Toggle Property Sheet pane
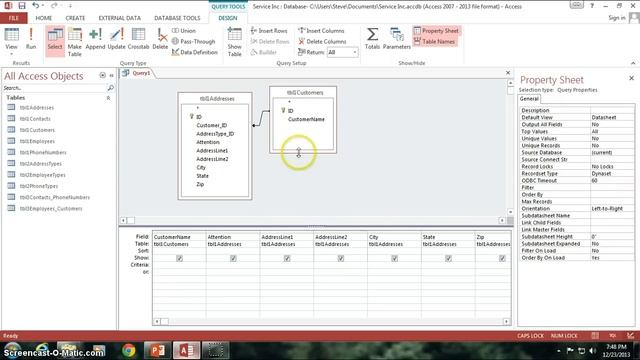This screenshot has height=360, width=640. click(436, 31)
